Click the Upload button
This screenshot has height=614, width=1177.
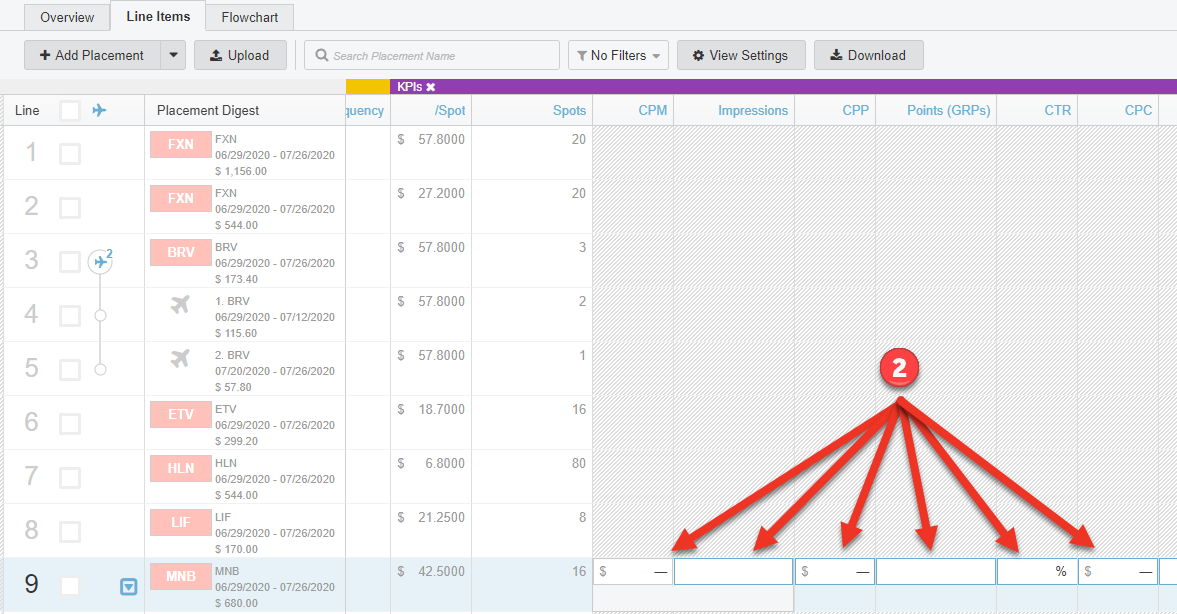coord(240,55)
